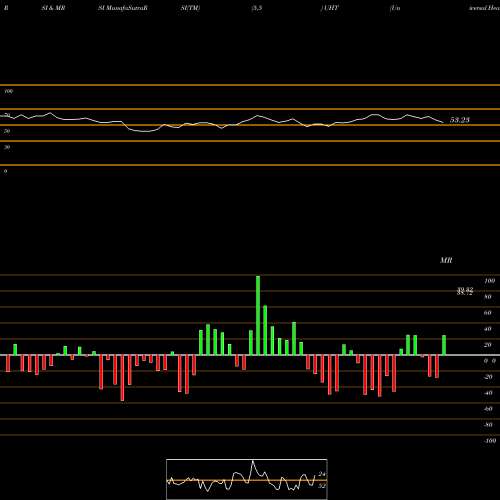Viewport: 500px width, 500px height.
Task: Select the MR histogram title label
Action: pyautogui.click(x=446, y=260)
